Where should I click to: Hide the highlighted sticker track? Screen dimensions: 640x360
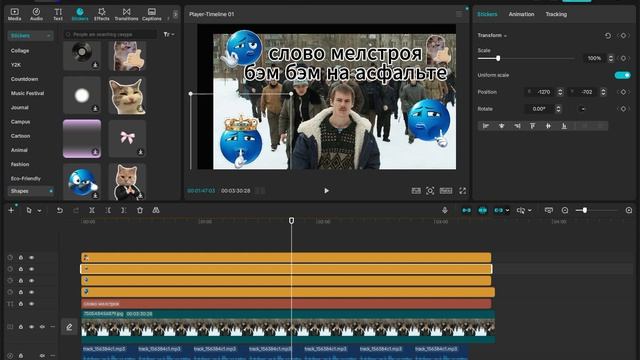click(31, 269)
